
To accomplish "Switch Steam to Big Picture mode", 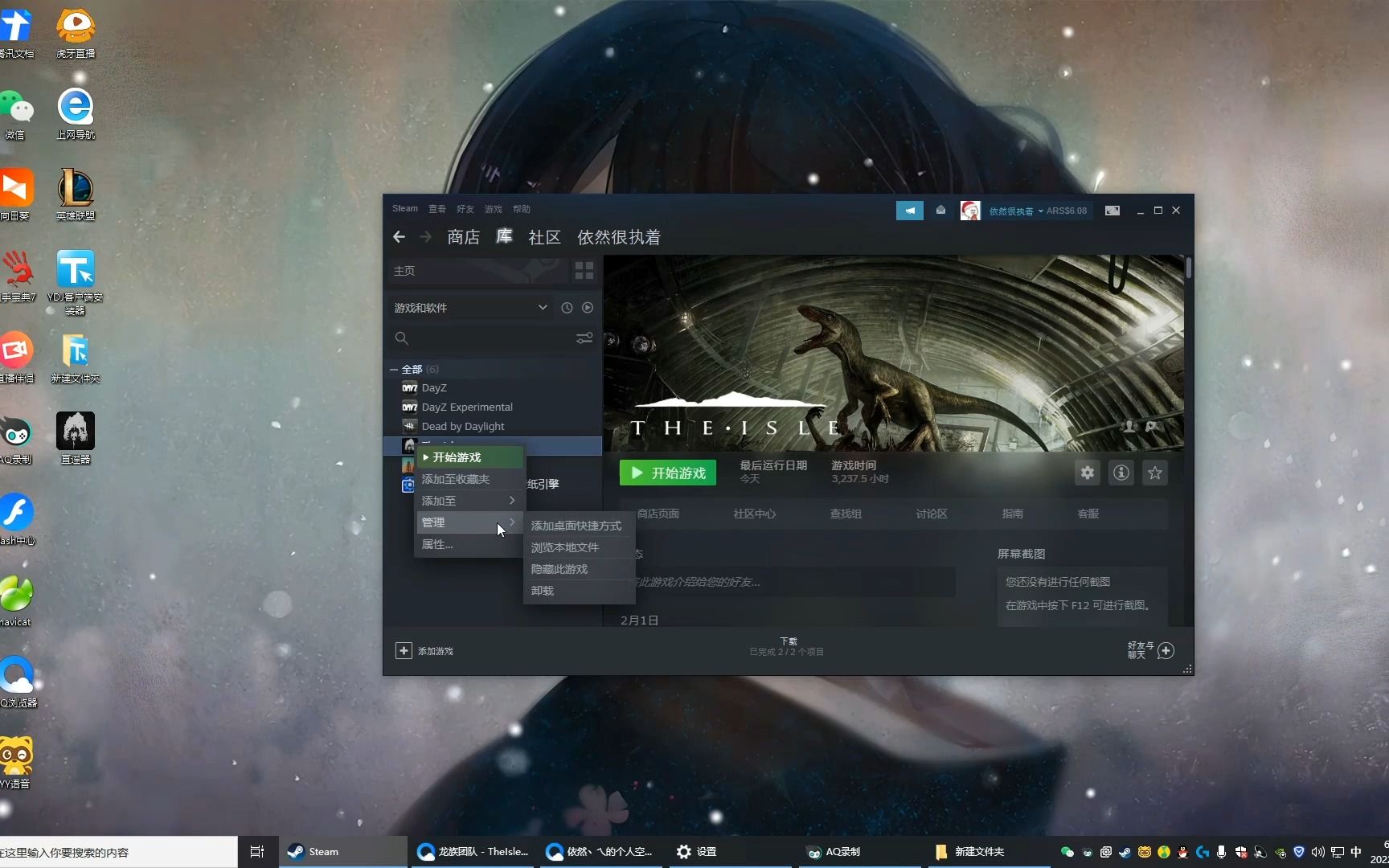I will click(x=1112, y=211).
